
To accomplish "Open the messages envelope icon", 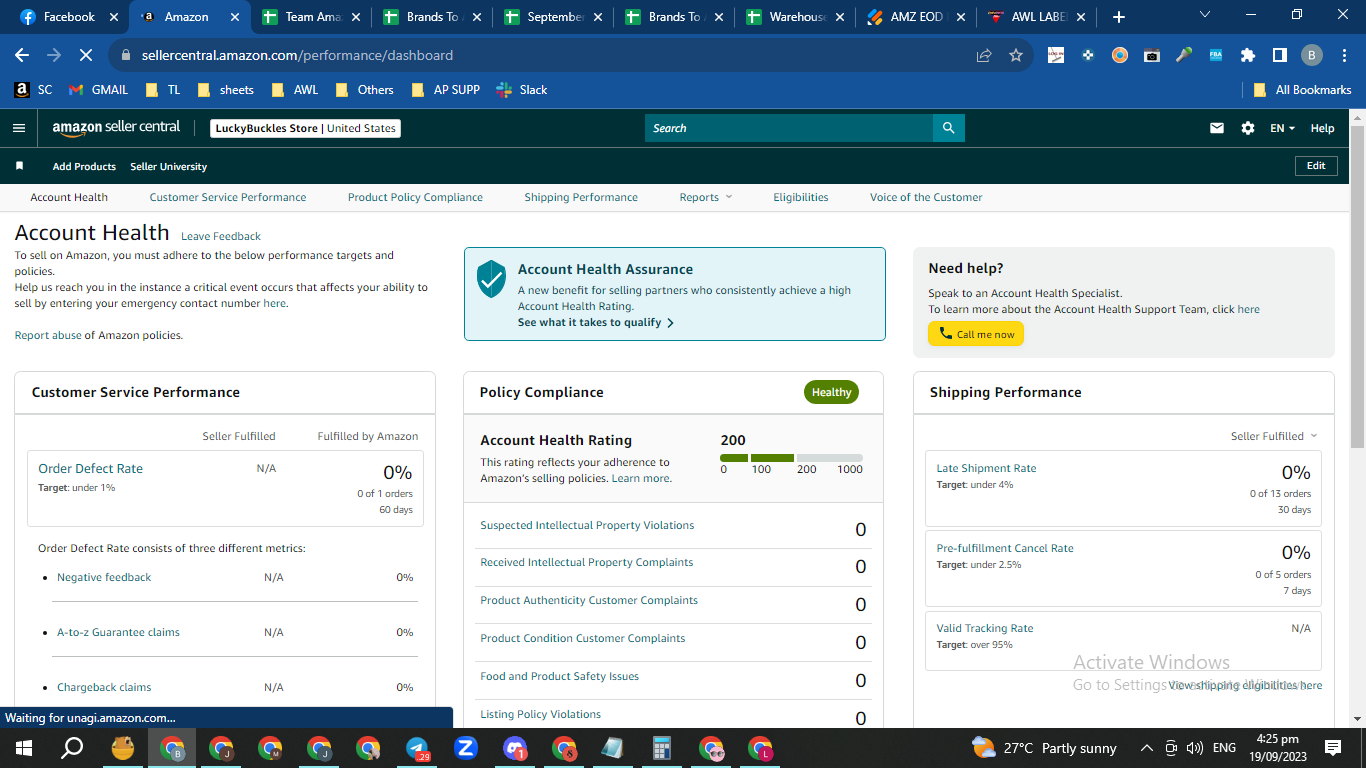I will click(x=1217, y=128).
